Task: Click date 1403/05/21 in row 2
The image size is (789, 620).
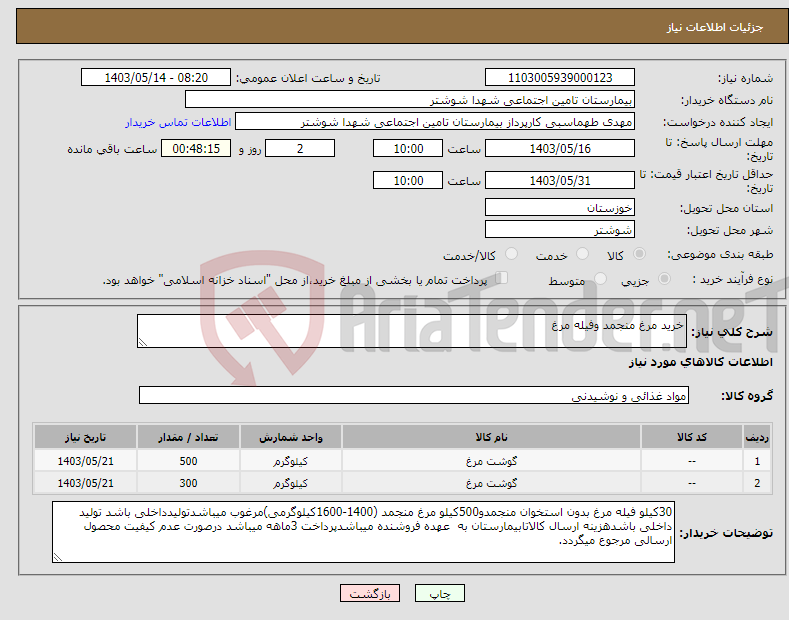Action: (x=86, y=483)
